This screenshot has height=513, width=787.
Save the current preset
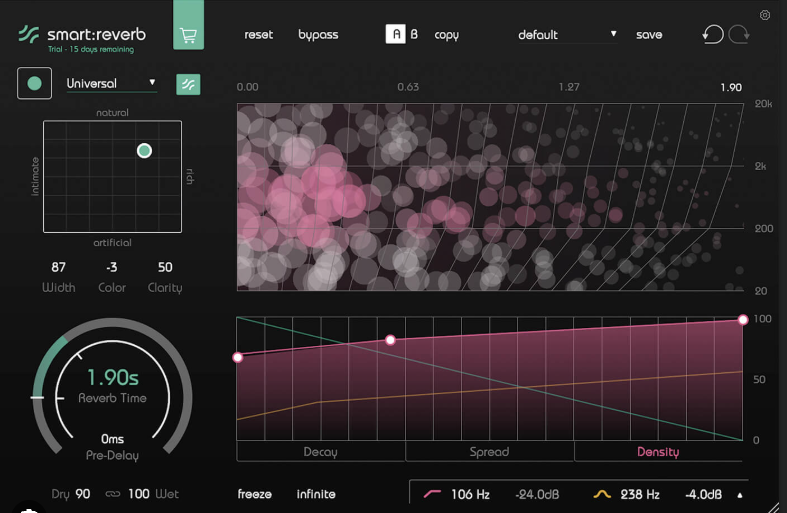(x=649, y=35)
